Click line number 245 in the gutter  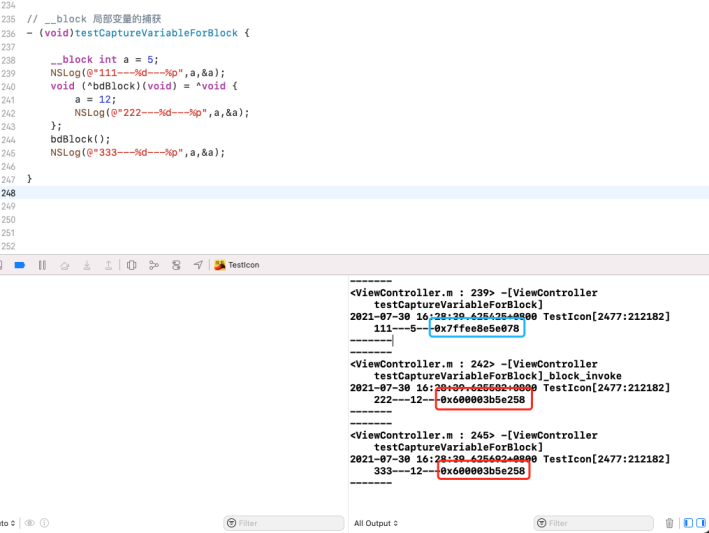pos(8,153)
